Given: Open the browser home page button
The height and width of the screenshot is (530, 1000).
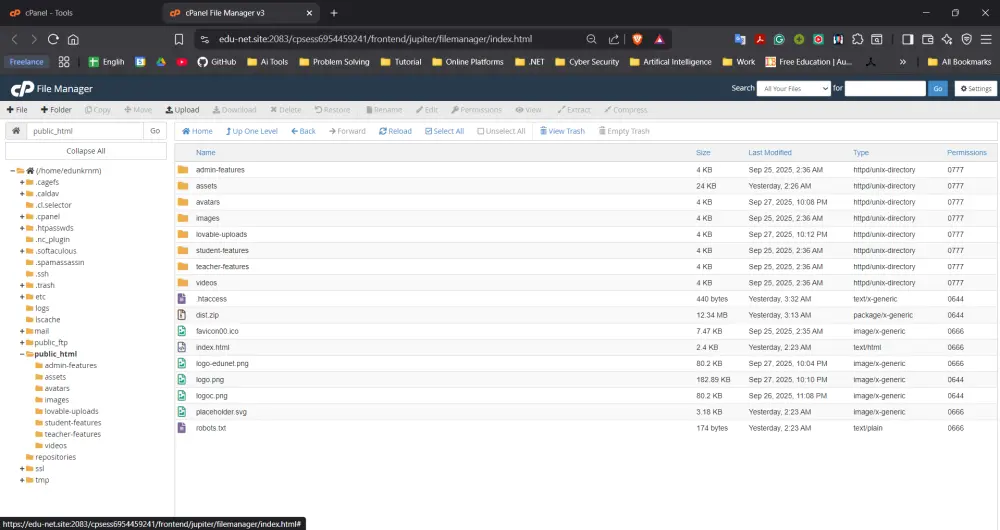Looking at the screenshot, I should tap(73, 39).
